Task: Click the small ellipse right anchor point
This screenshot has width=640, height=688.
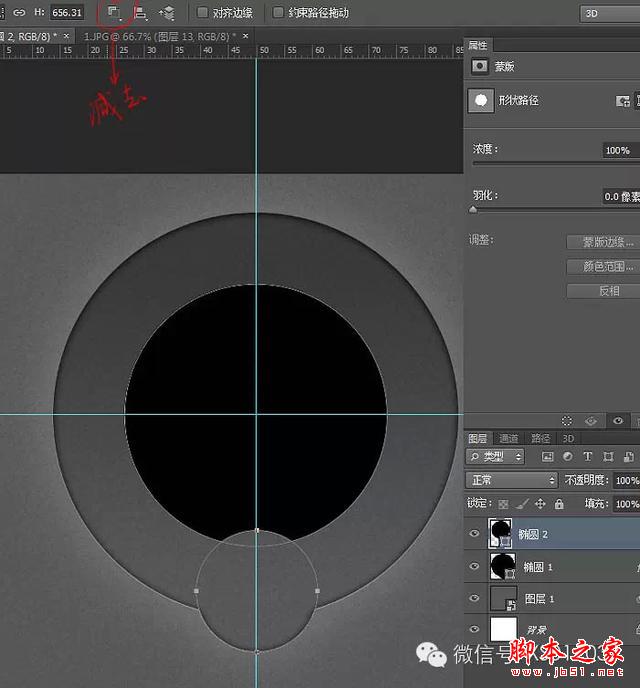Action: [318, 591]
